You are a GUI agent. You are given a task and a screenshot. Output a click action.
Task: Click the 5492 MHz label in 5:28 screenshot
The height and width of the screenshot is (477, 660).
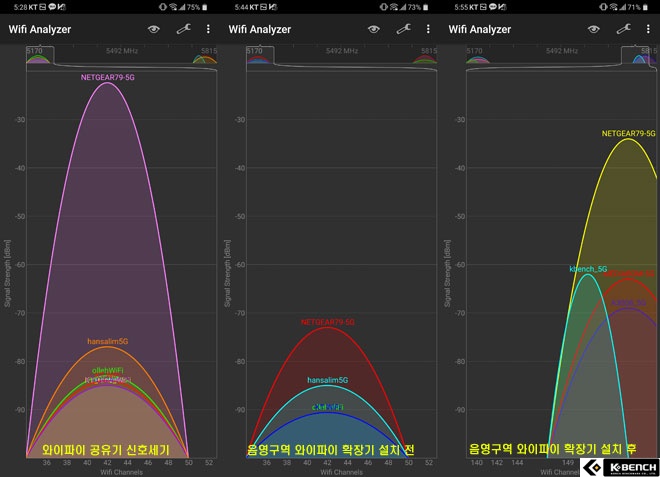coord(122,51)
